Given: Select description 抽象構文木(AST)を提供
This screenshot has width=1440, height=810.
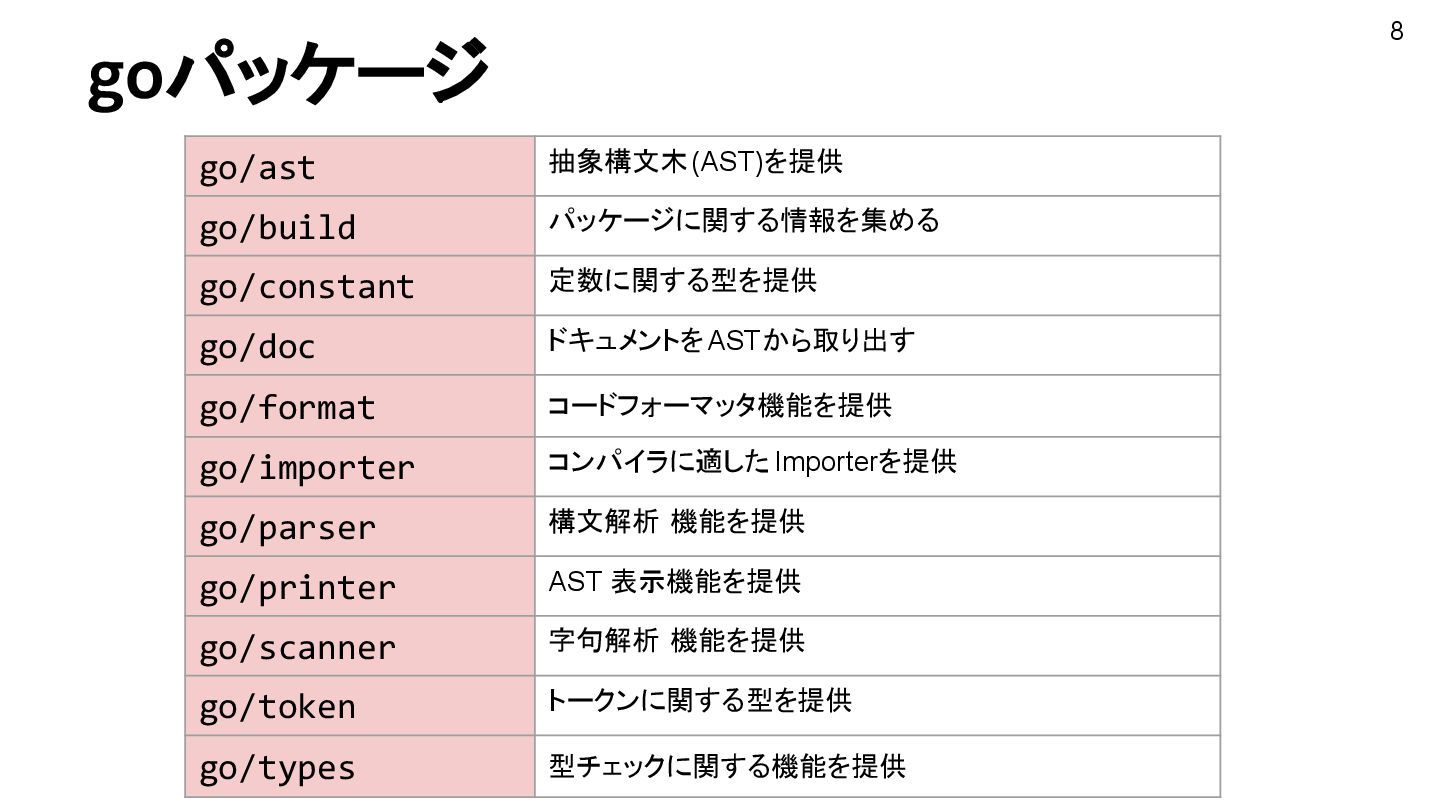Looking at the screenshot, I should (x=696, y=161).
